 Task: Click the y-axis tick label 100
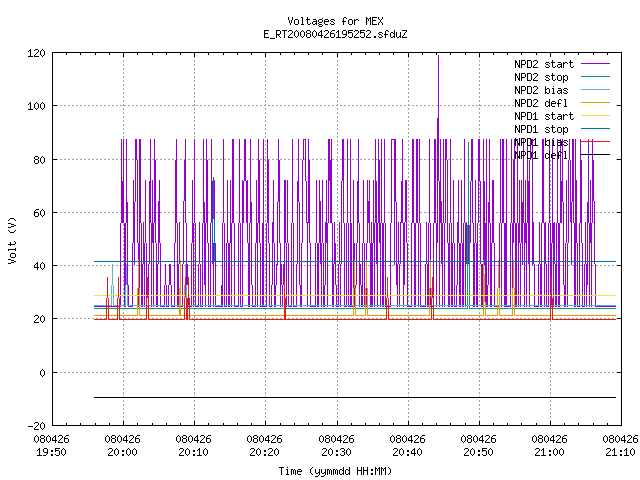point(36,107)
